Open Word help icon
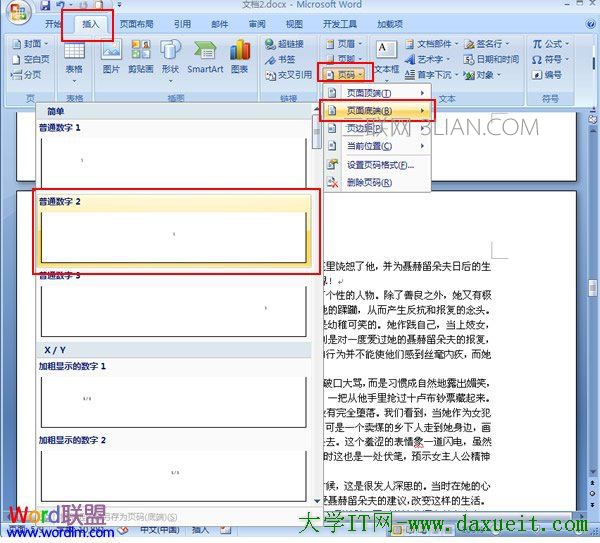The width and height of the screenshot is (600, 543). [x=590, y=24]
